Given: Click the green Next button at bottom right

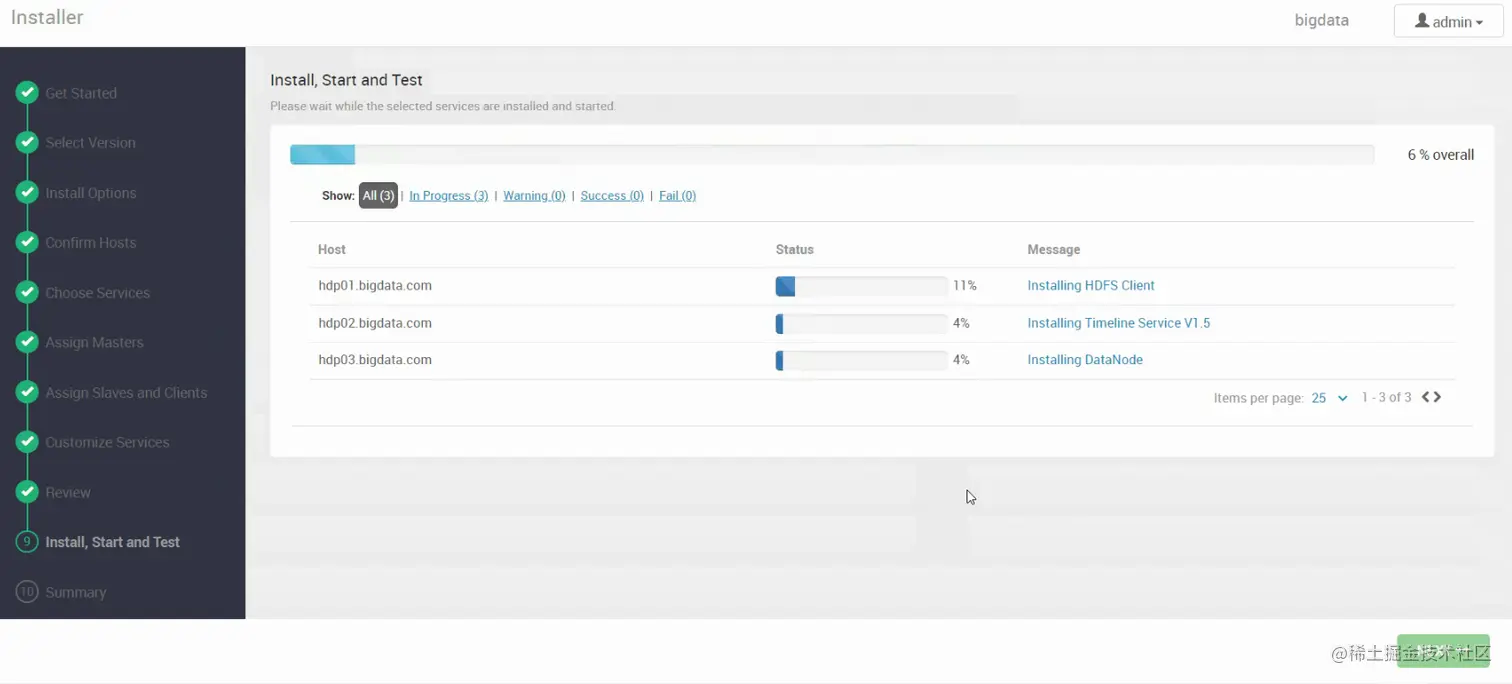Looking at the screenshot, I should click(x=1443, y=651).
